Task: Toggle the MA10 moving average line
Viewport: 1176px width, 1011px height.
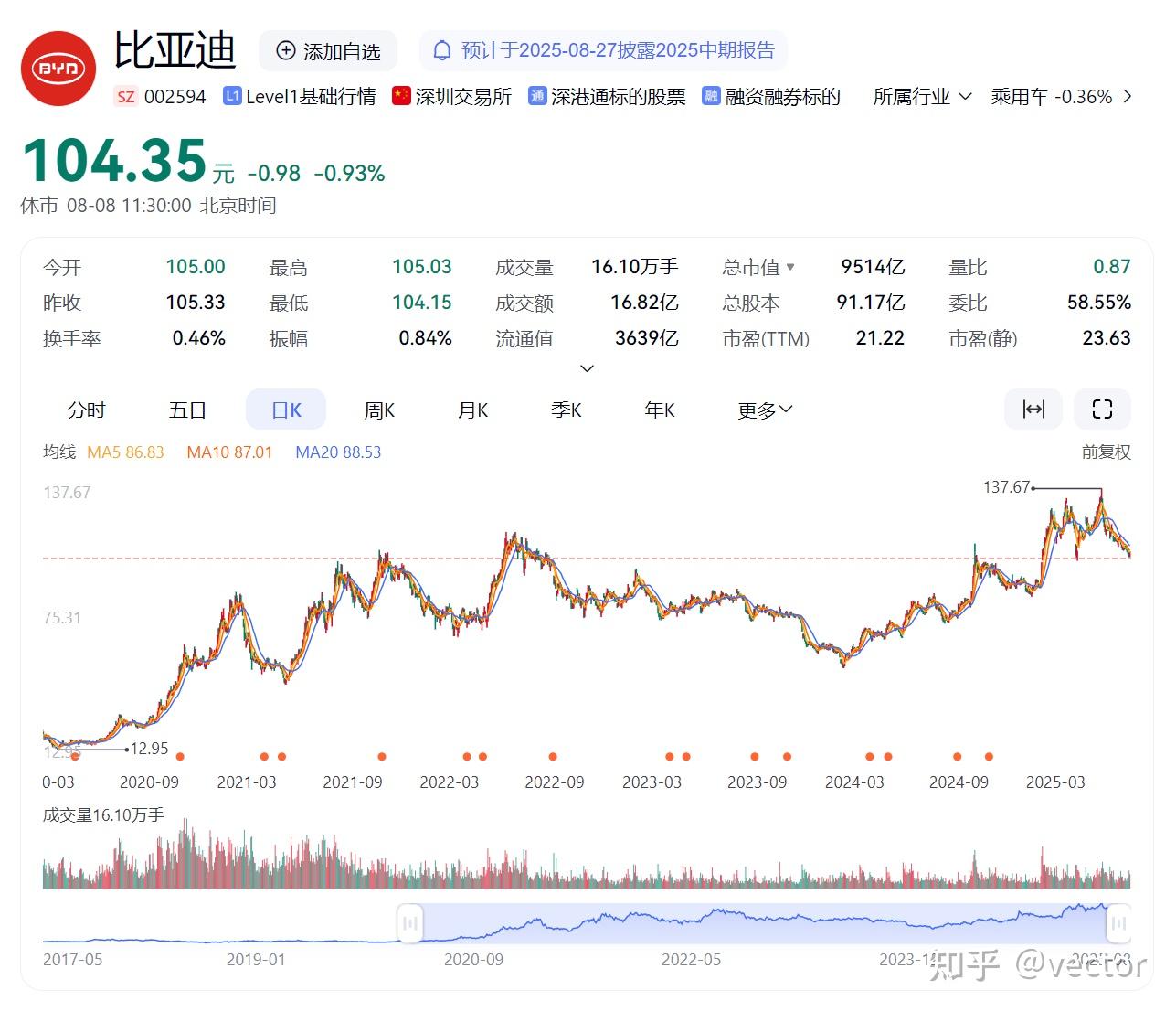Action: coord(229,452)
